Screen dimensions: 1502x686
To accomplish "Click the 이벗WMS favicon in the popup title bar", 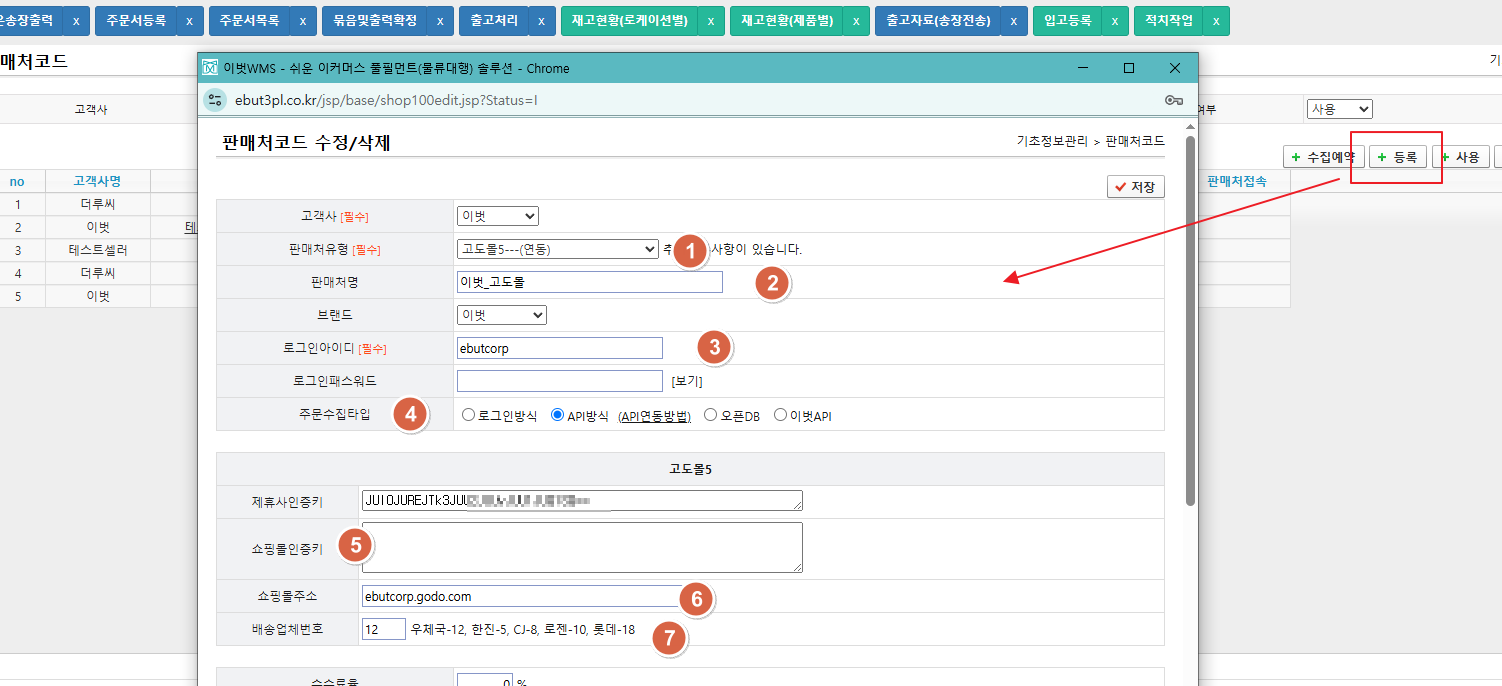I will click(x=210, y=68).
